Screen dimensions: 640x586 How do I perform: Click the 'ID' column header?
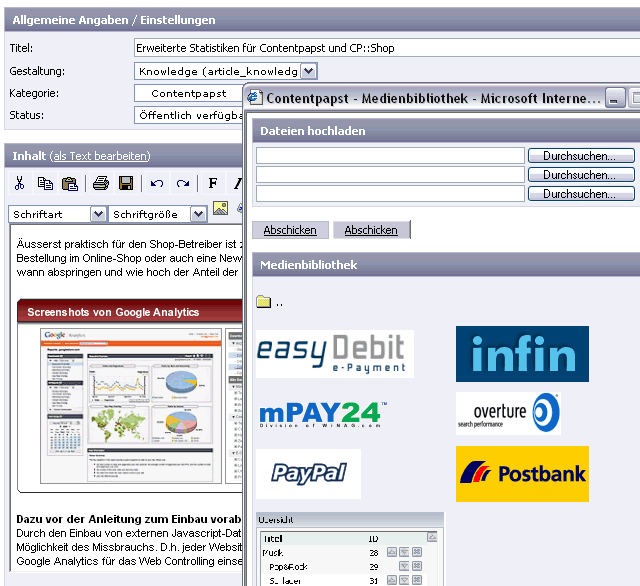(373, 539)
